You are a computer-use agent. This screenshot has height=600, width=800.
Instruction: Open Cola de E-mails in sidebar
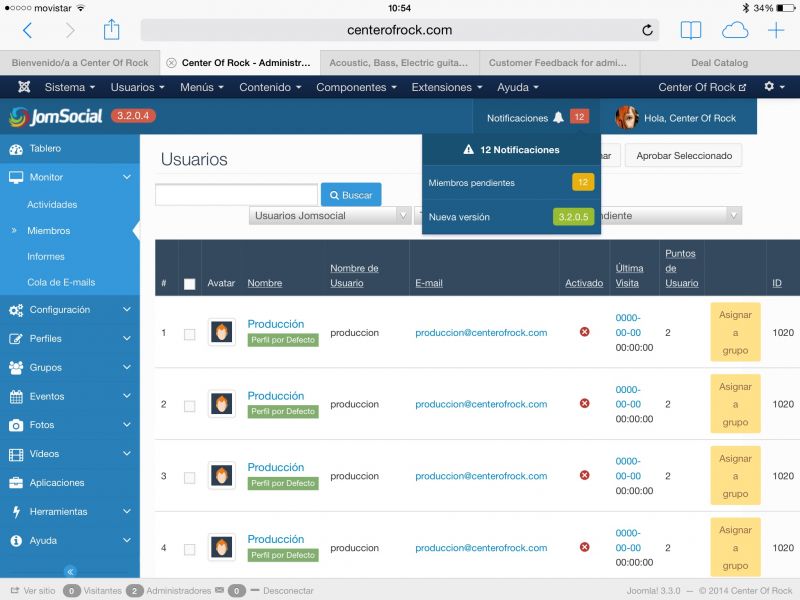(x=61, y=282)
